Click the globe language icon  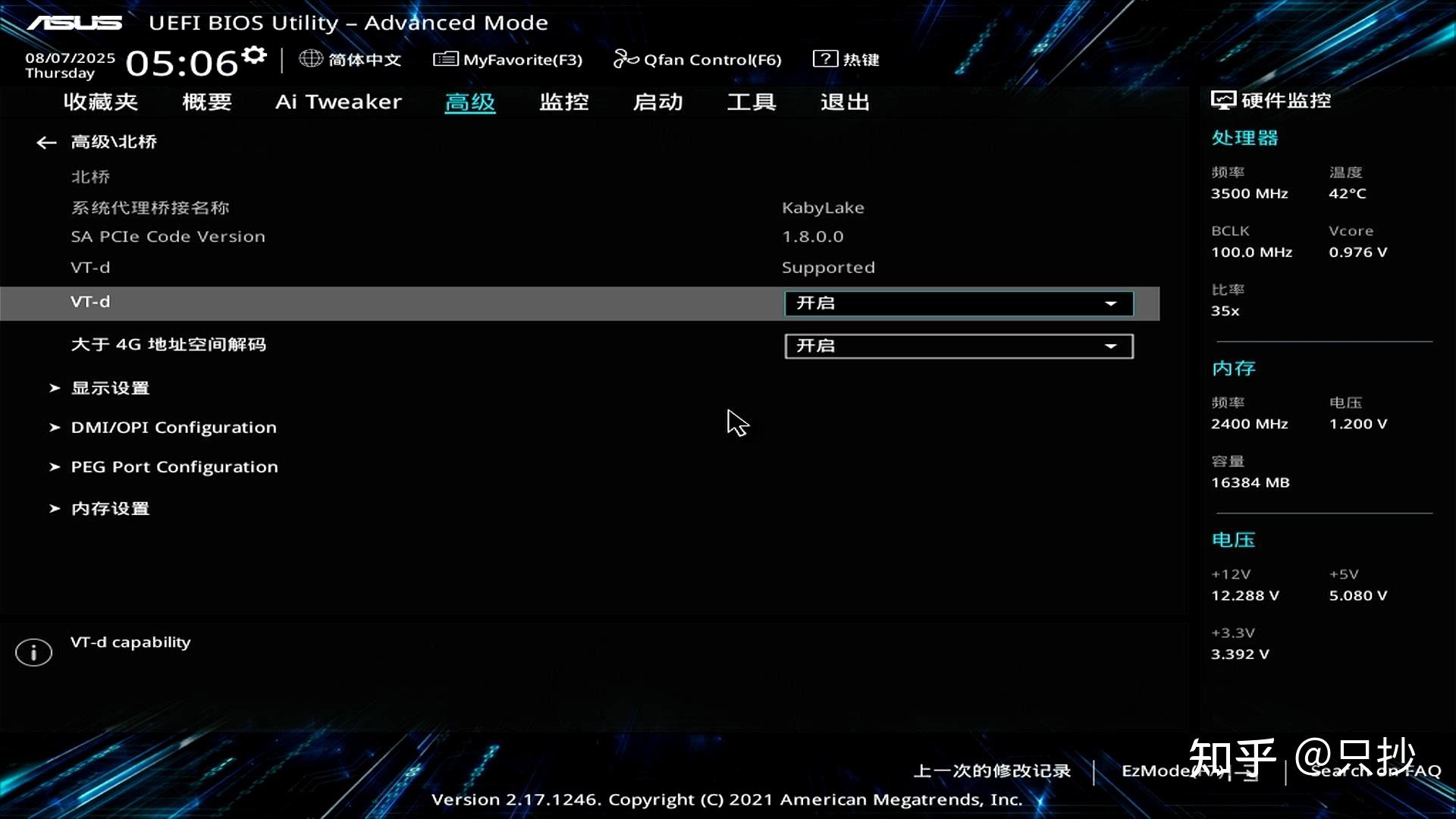click(310, 58)
